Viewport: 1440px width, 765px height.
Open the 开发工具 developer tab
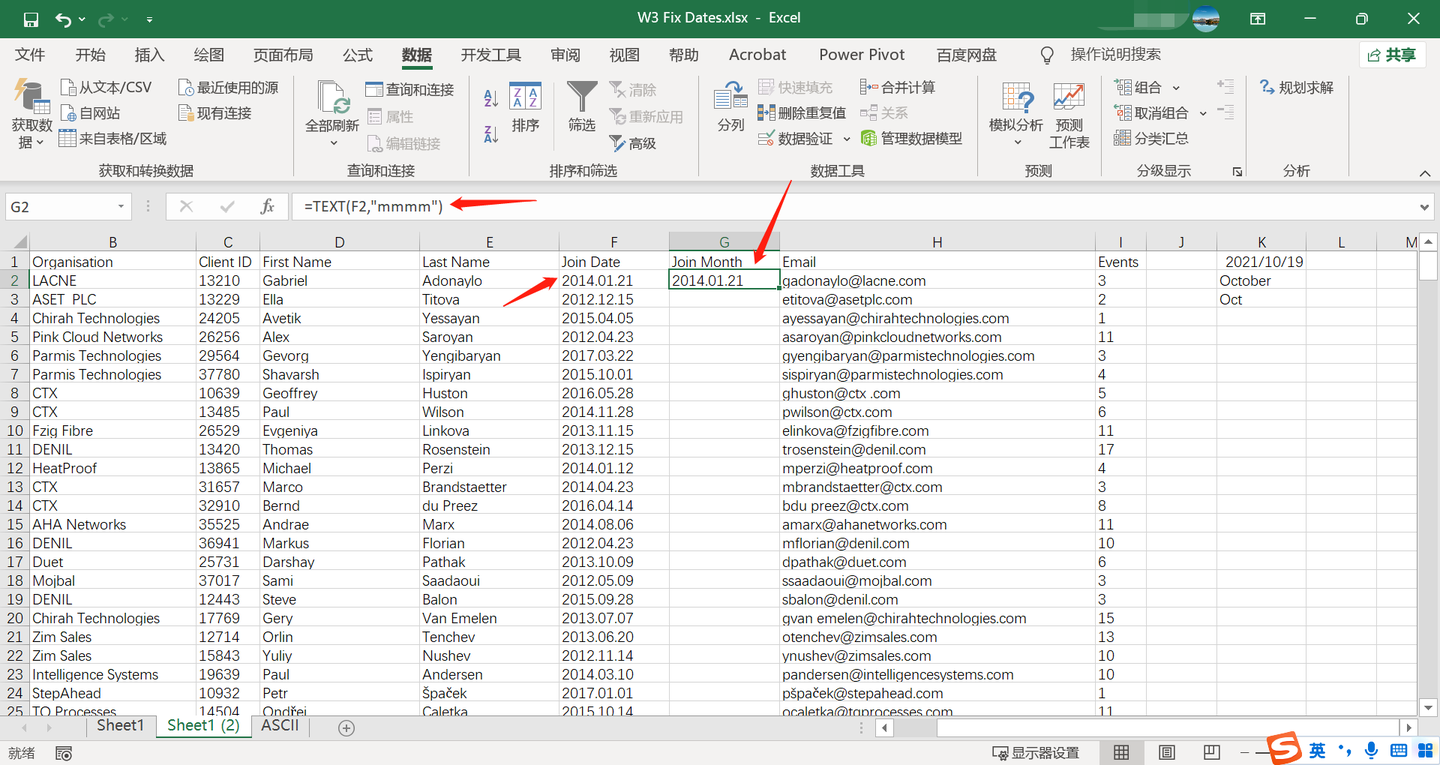pos(491,55)
